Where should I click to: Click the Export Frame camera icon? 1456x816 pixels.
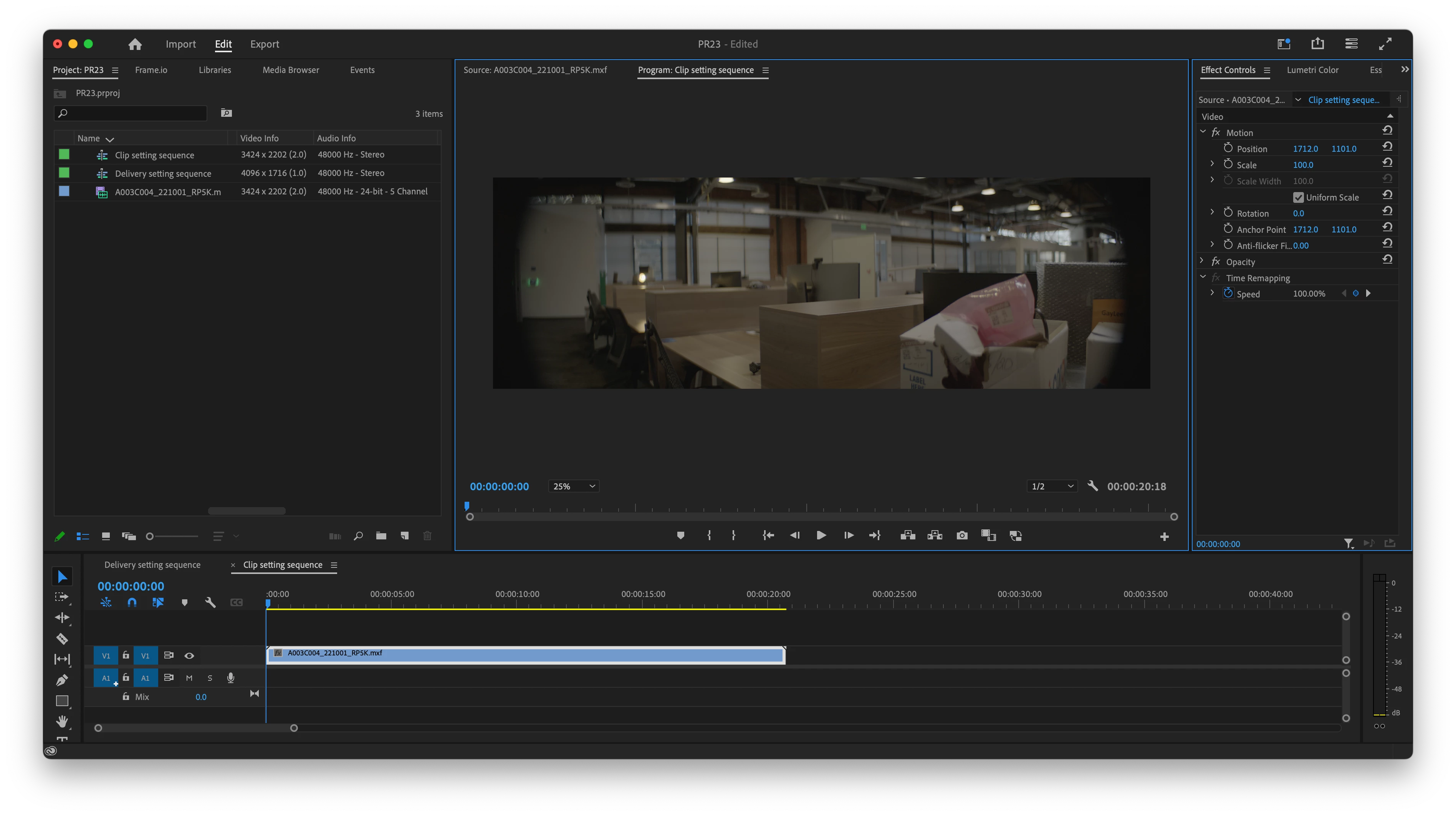coord(962,536)
